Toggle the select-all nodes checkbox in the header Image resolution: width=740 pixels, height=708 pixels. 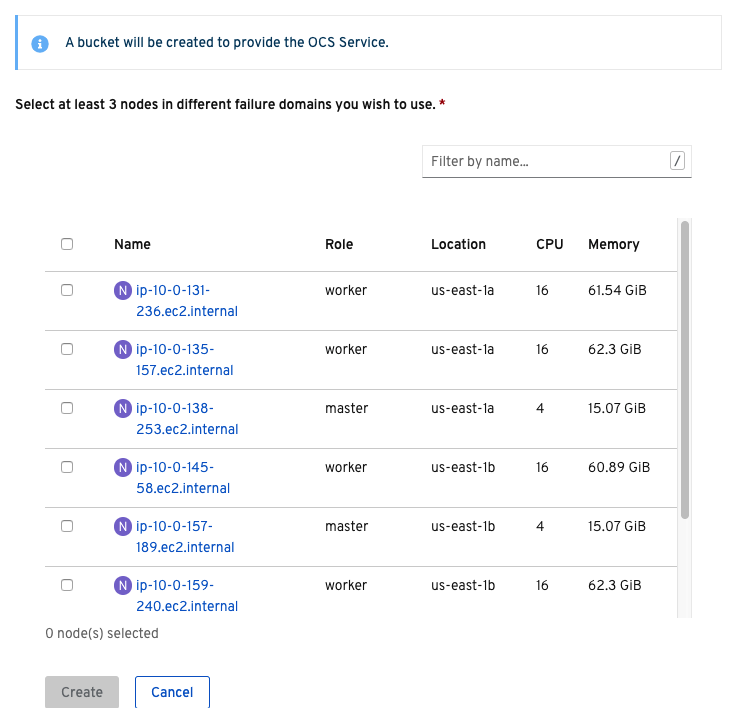pos(67,244)
